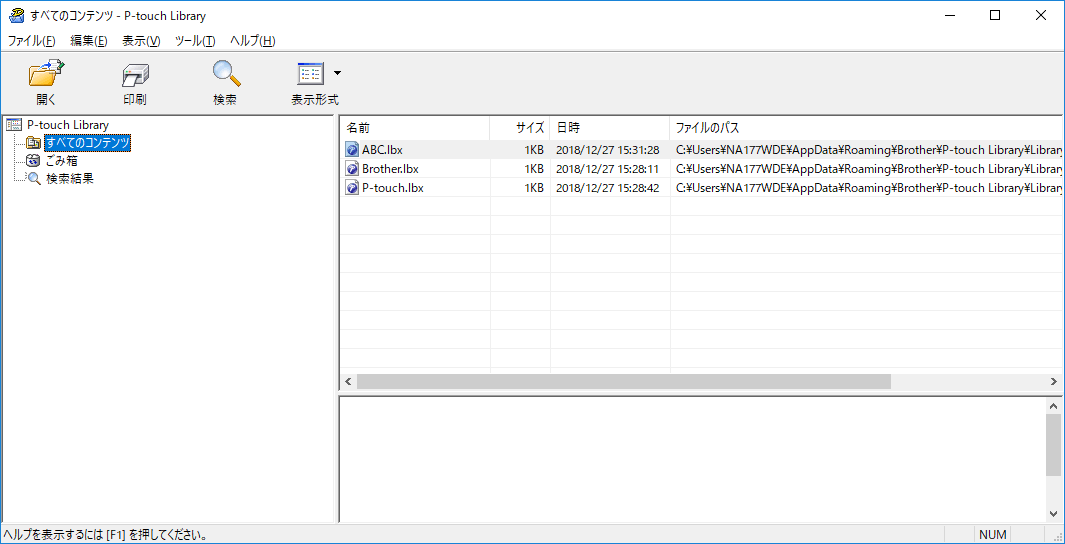Image resolution: width=1065 pixels, height=544 pixels.
Task: Click the ABC.lbx file icon
Action: [x=352, y=150]
